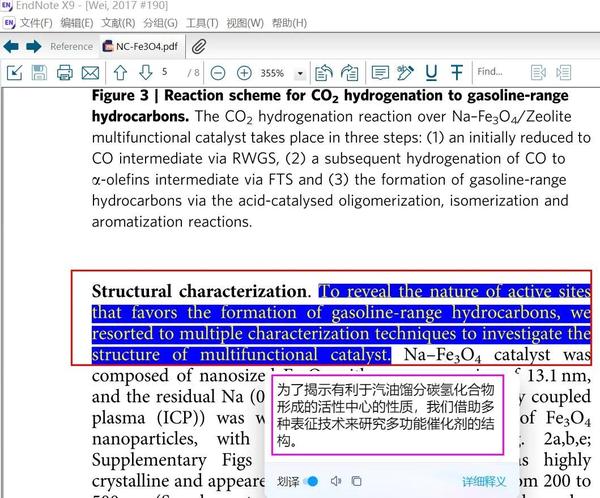Open the 详细释义 link
This screenshot has width=600, height=498.
pos(484,482)
